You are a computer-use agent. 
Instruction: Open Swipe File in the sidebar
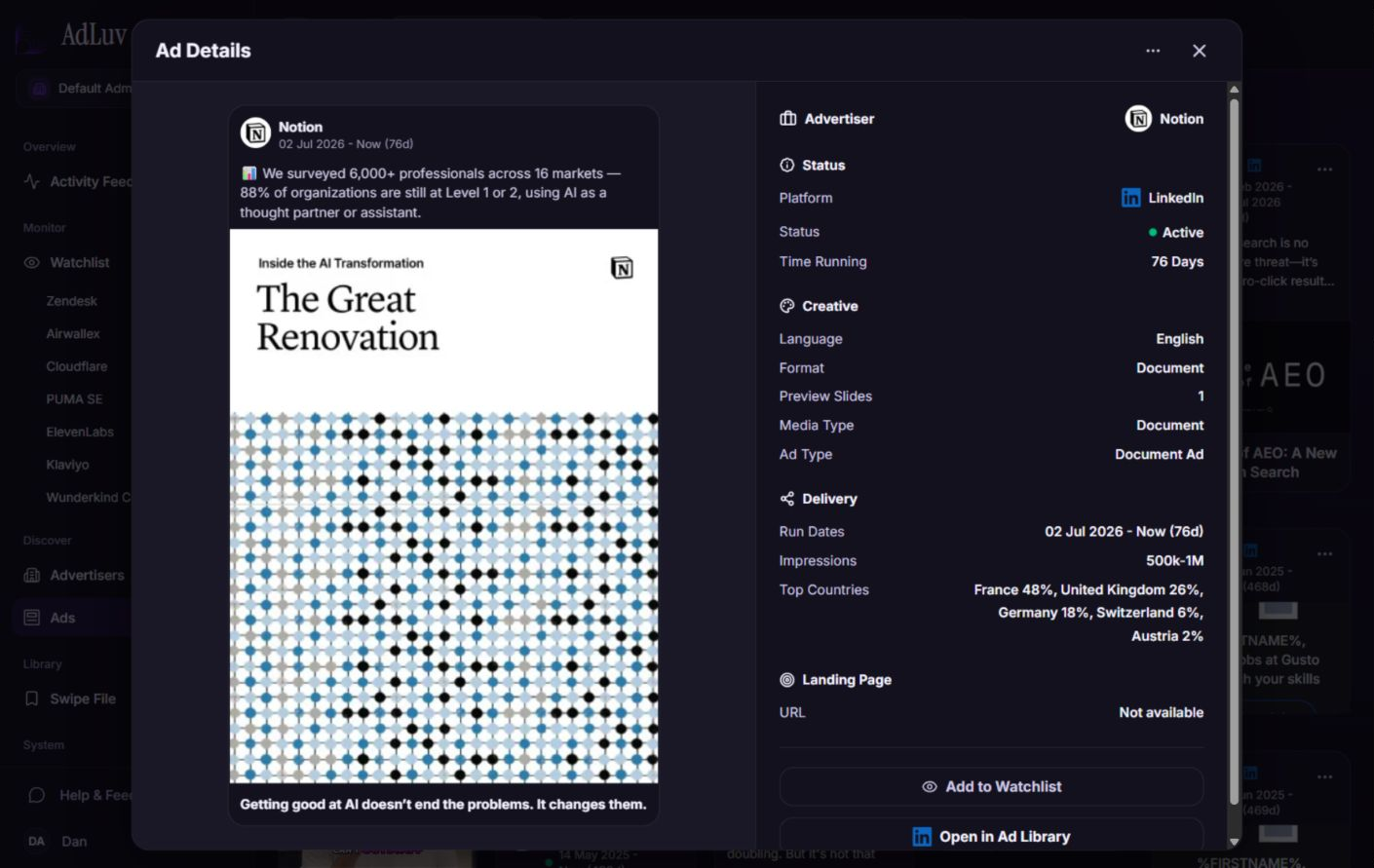pos(74,698)
